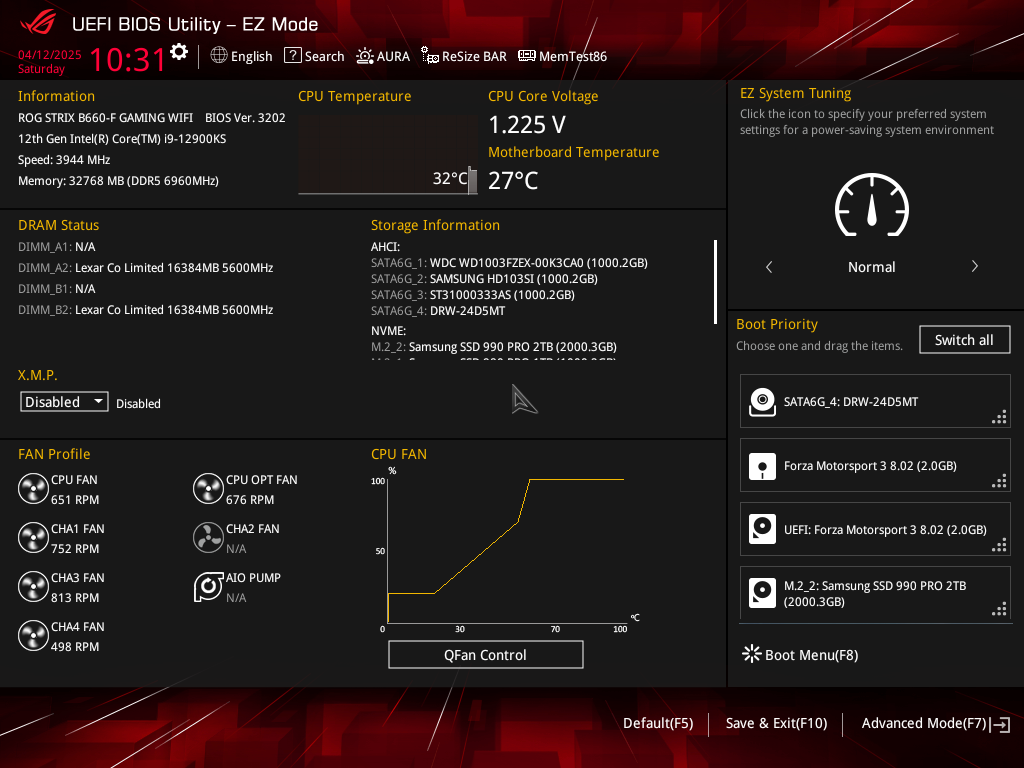The width and height of the screenshot is (1024, 768).
Task: Select the CPU OPT FAN icon
Action: click(x=208, y=489)
